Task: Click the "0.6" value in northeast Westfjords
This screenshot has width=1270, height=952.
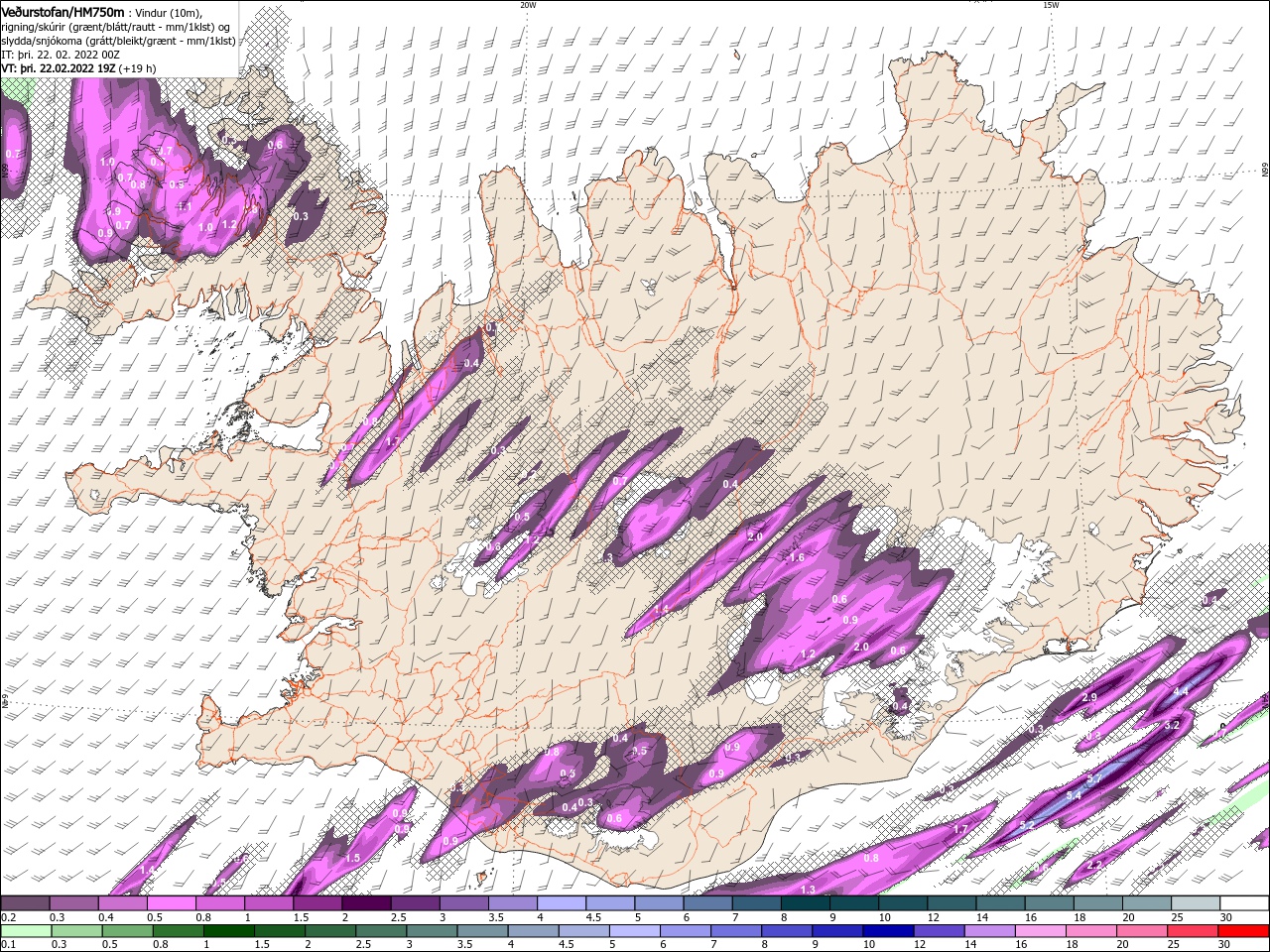Action: coord(275,145)
